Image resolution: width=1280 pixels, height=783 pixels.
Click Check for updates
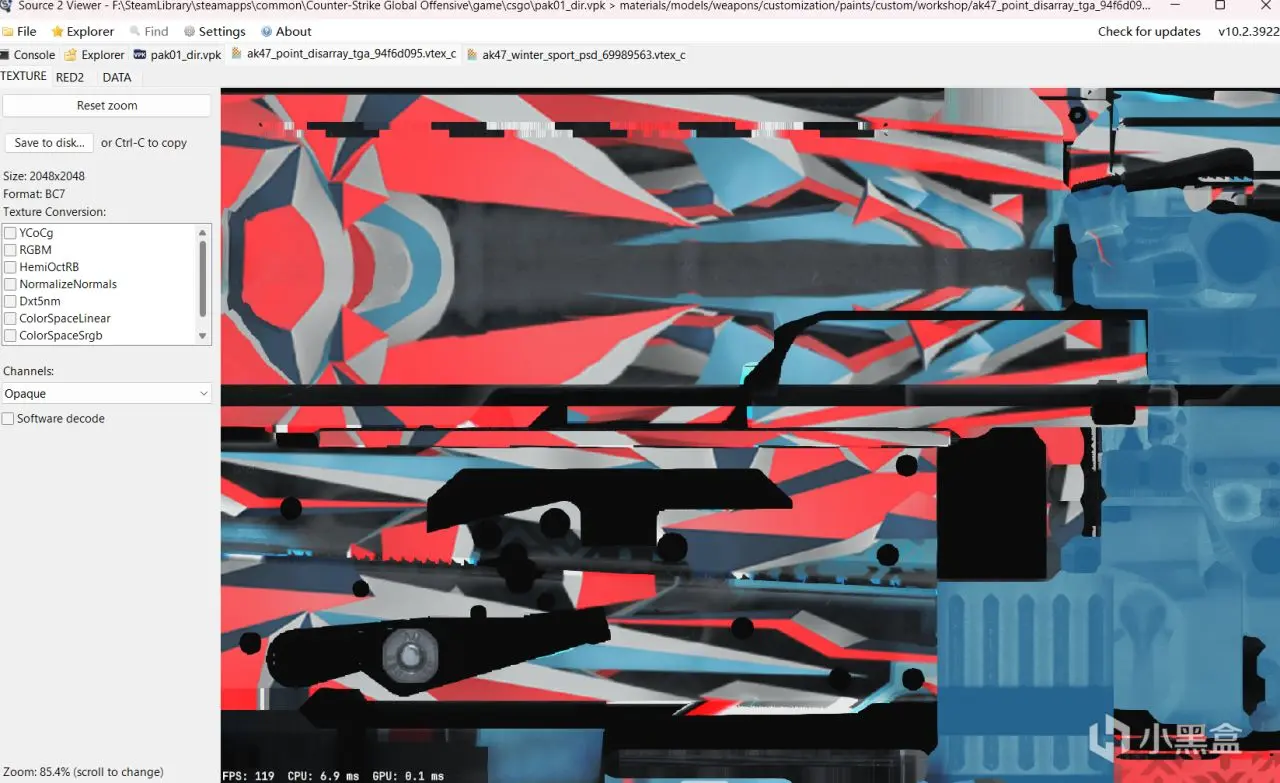(1149, 31)
